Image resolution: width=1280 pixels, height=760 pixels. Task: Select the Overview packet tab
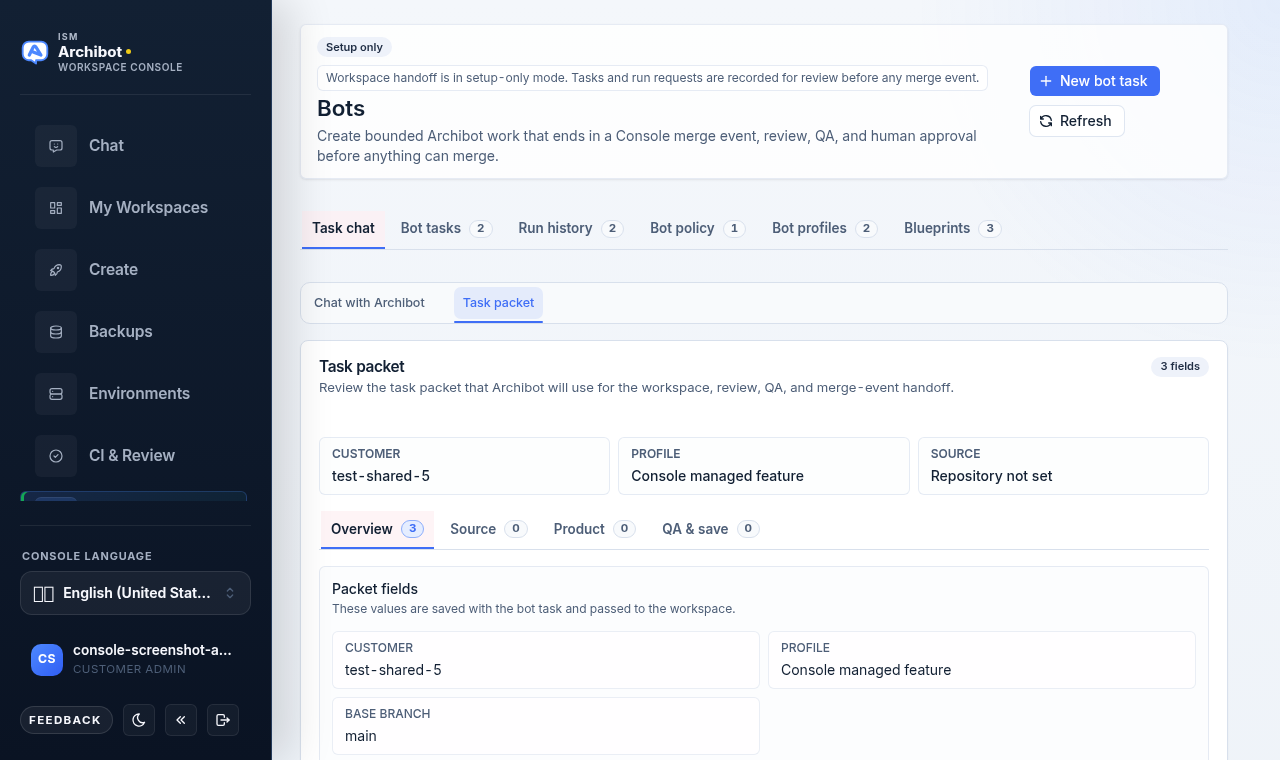[377, 529]
